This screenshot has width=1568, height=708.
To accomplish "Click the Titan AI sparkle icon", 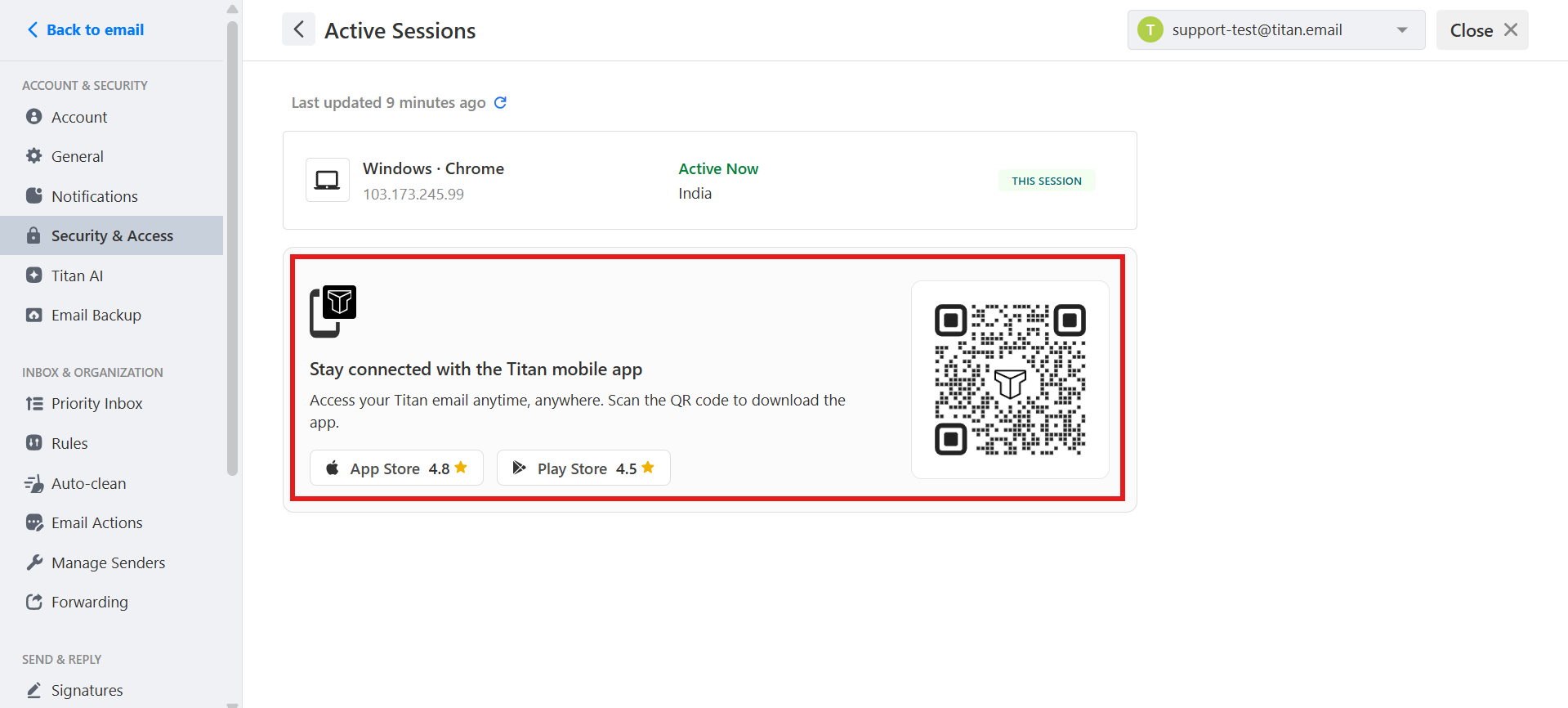I will [x=34, y=276].
